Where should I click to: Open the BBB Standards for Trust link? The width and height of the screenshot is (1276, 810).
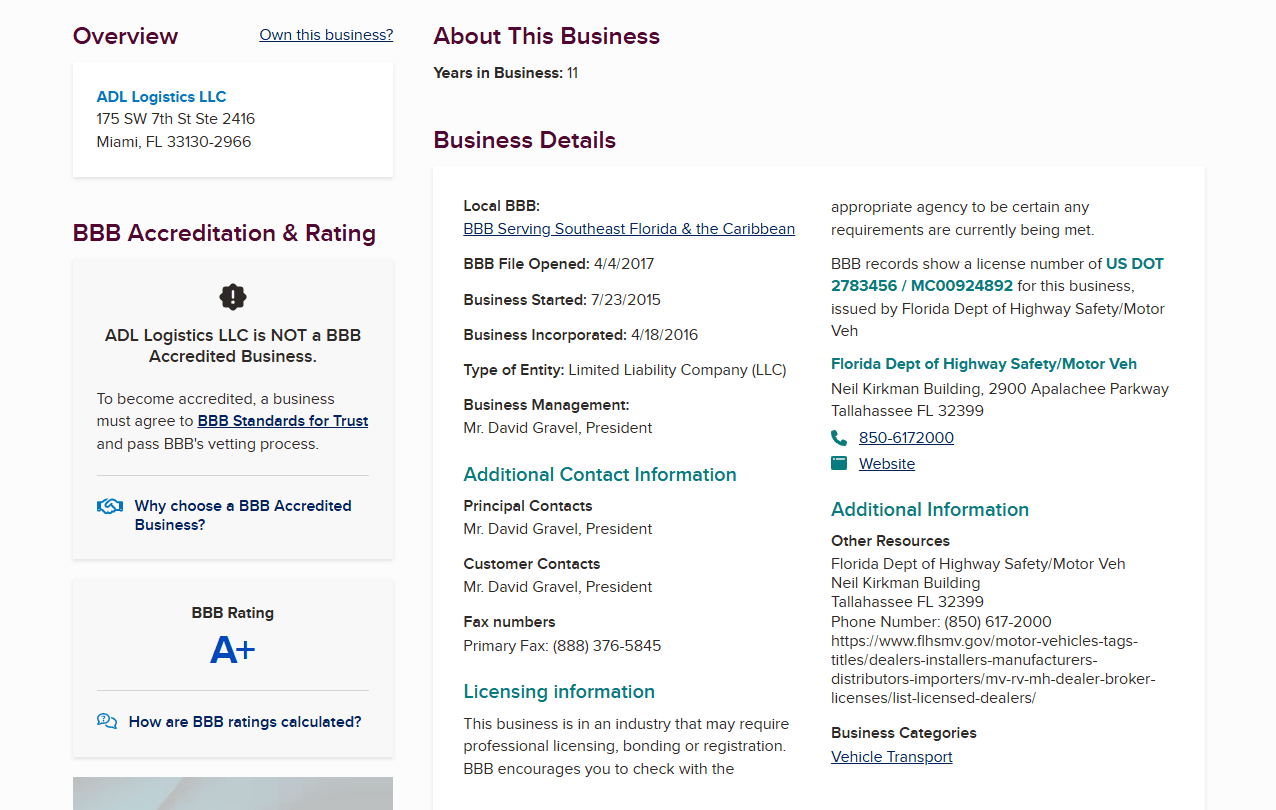point(283,421)
